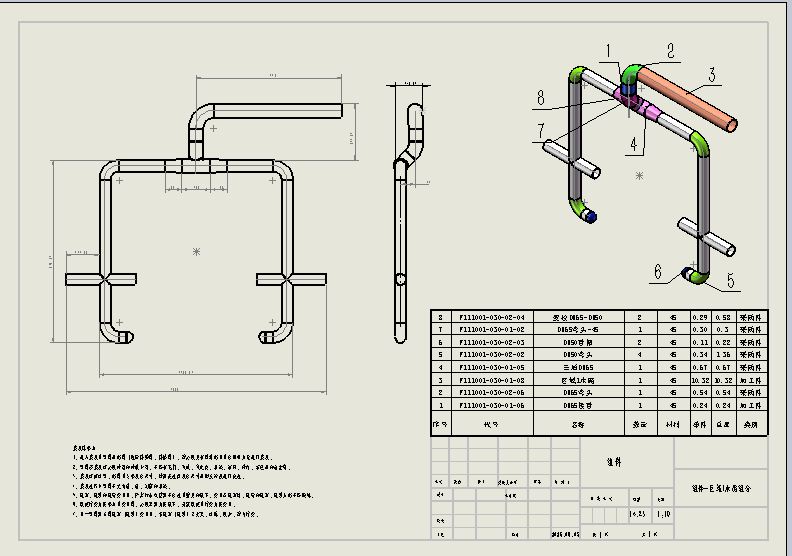
Task: Click balloon number 4 in the isometric view
Action: pos(634,144)
